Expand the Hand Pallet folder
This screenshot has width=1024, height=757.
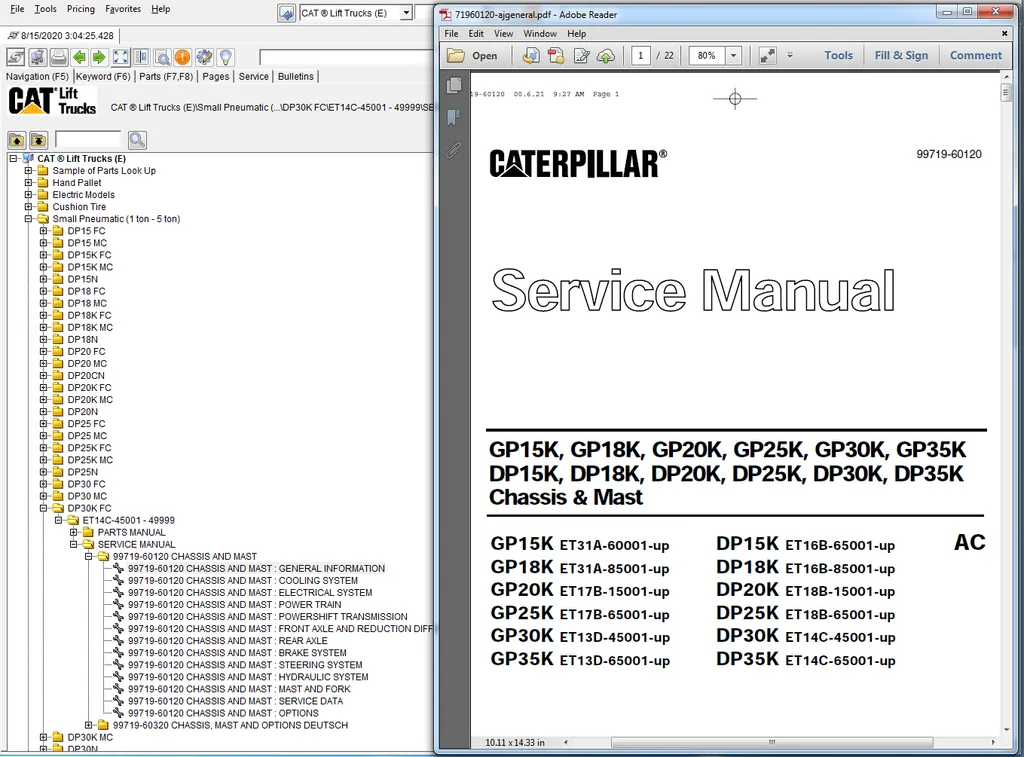coord(28,183)
